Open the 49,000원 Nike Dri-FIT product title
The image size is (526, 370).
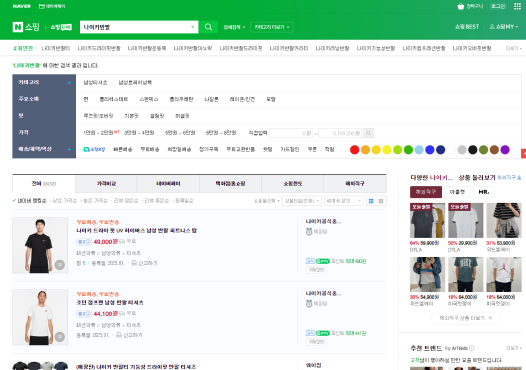pos(137,231)
